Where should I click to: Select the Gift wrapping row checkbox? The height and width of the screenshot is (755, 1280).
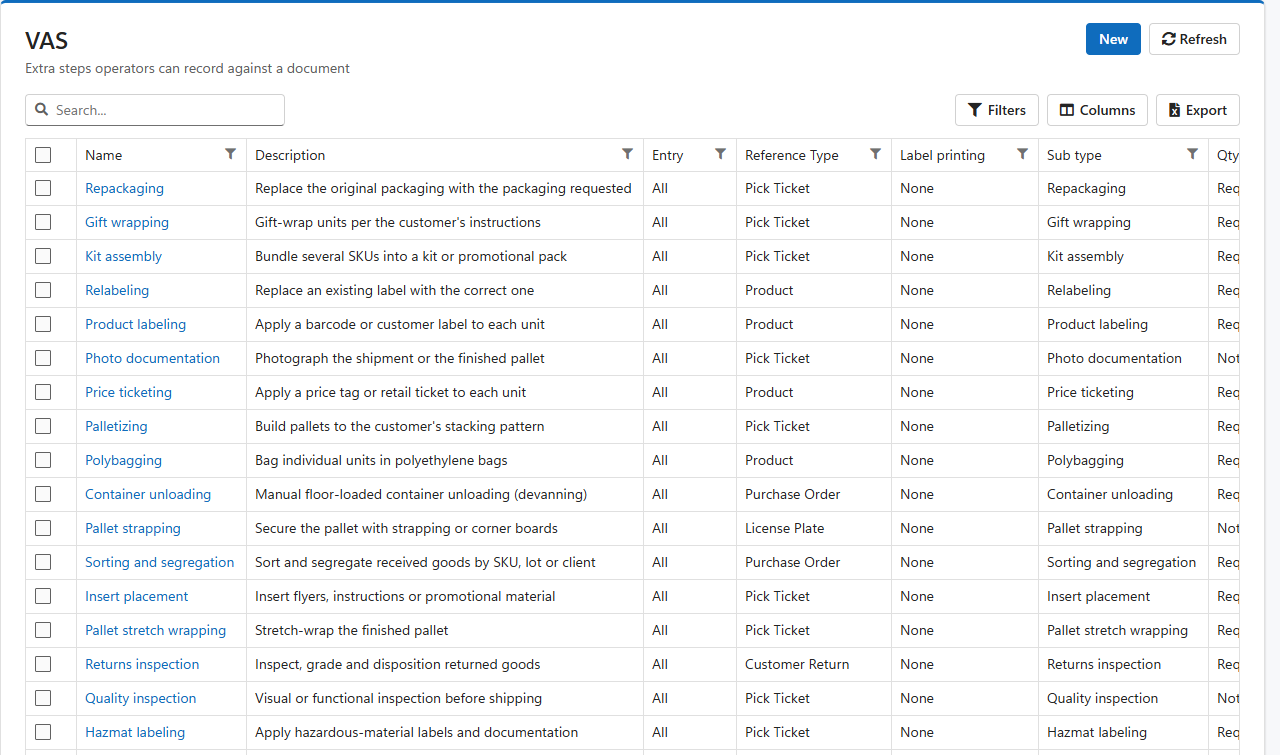43,222
